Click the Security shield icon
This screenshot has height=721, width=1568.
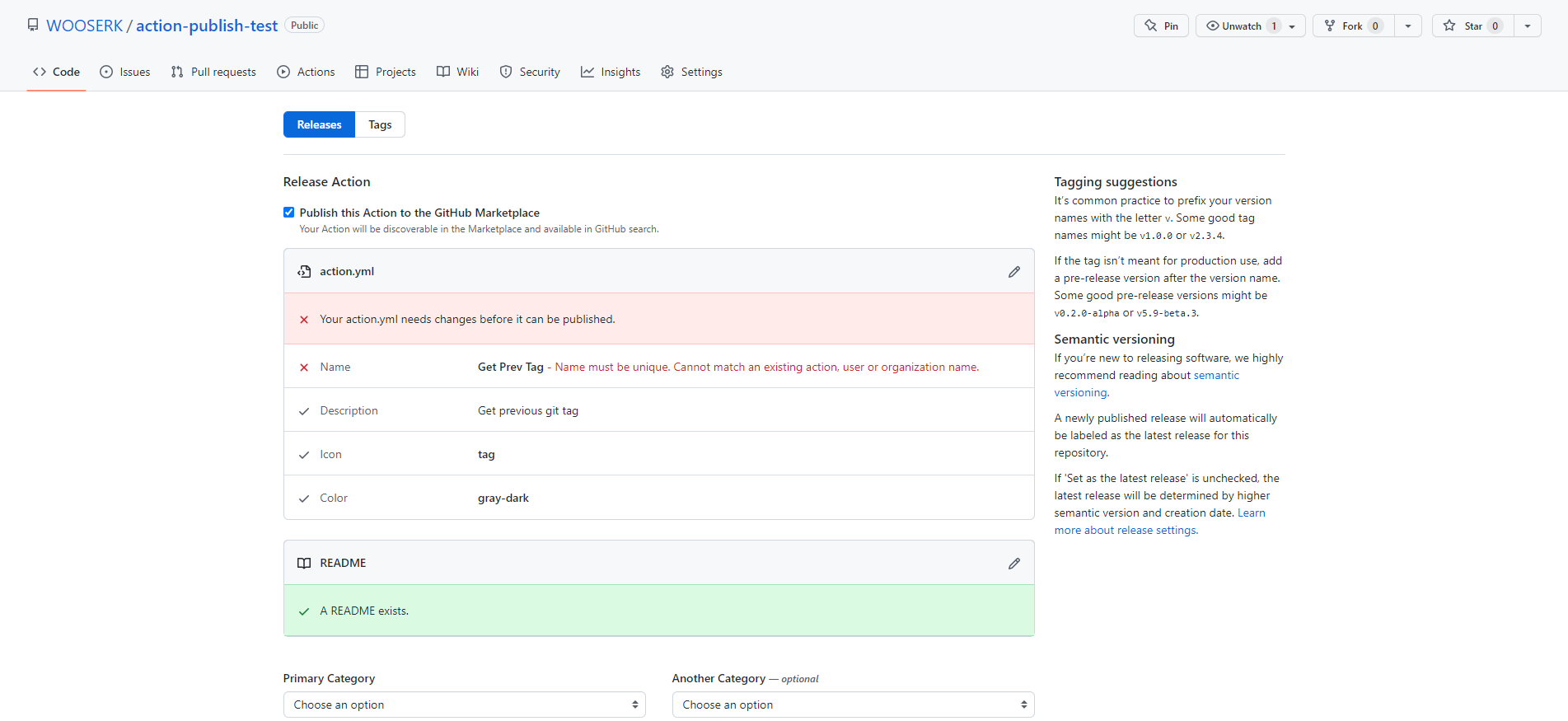506,72
